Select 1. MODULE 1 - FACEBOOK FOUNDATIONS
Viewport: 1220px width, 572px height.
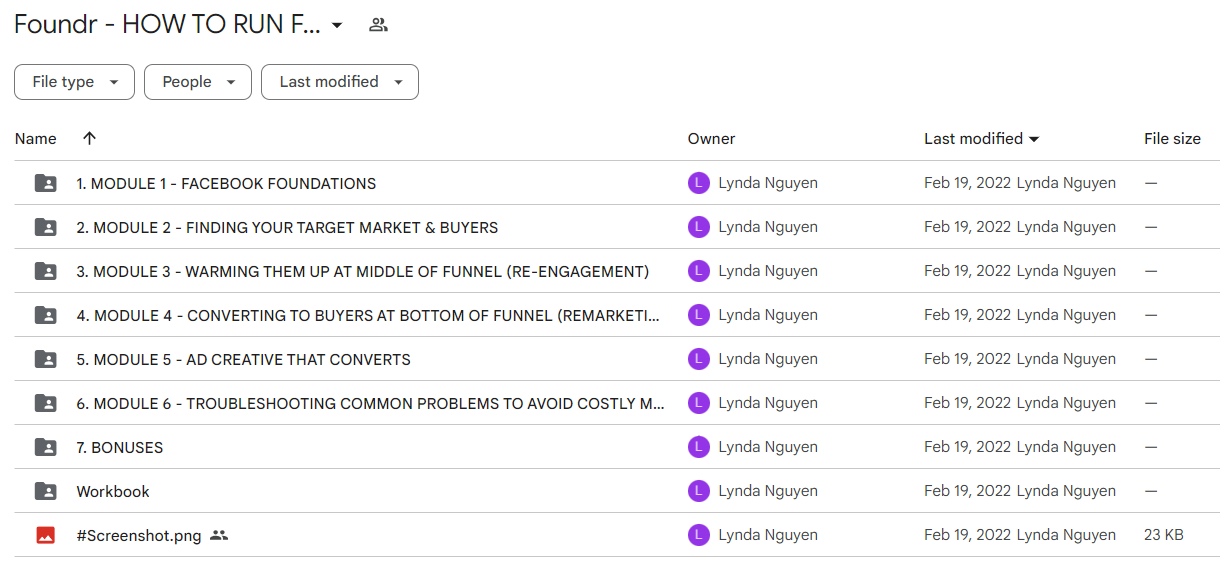pos(226,184)
